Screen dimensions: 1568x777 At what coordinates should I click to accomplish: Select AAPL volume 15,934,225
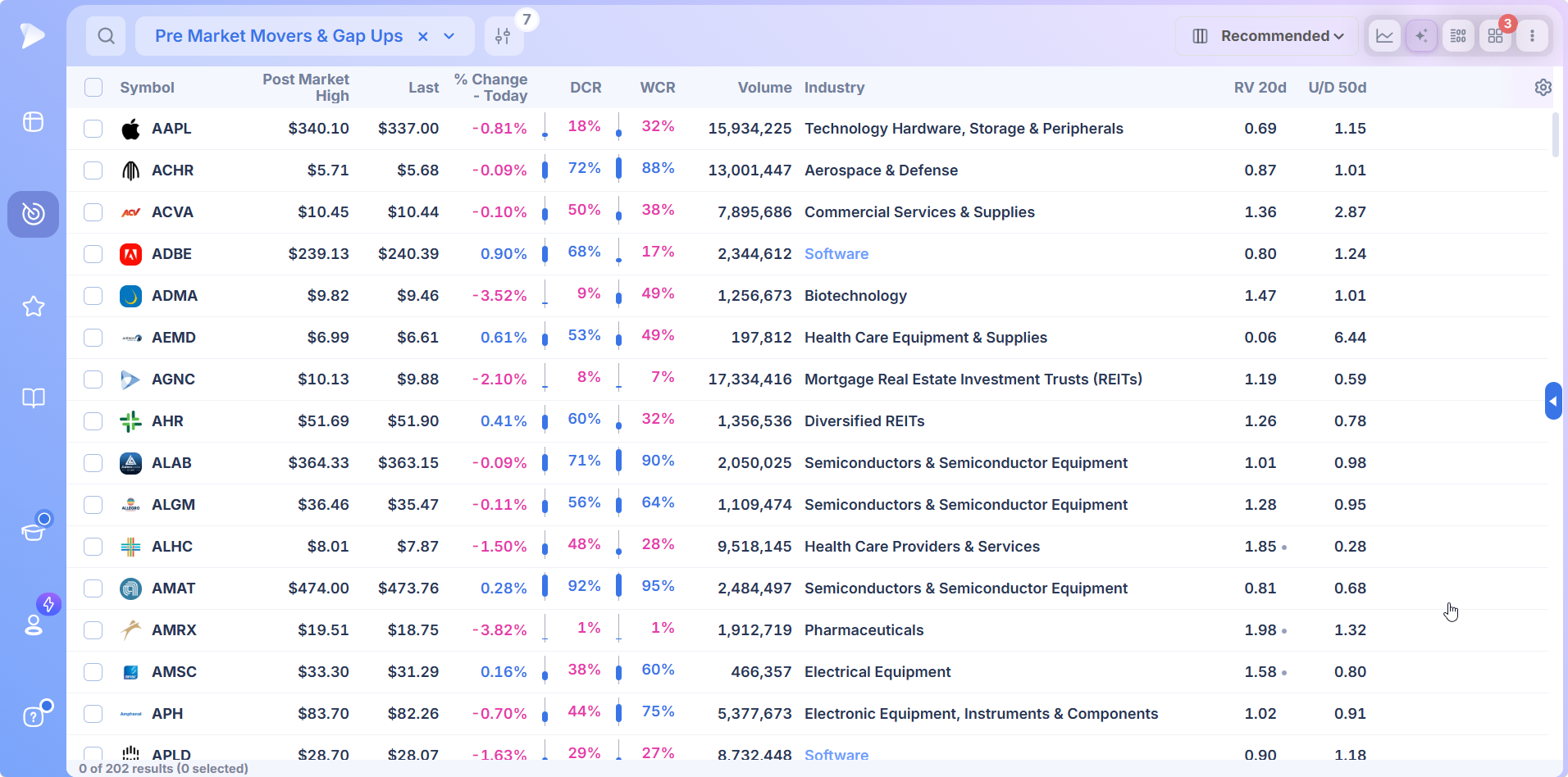pyautogui.click(x=750, y=129)
